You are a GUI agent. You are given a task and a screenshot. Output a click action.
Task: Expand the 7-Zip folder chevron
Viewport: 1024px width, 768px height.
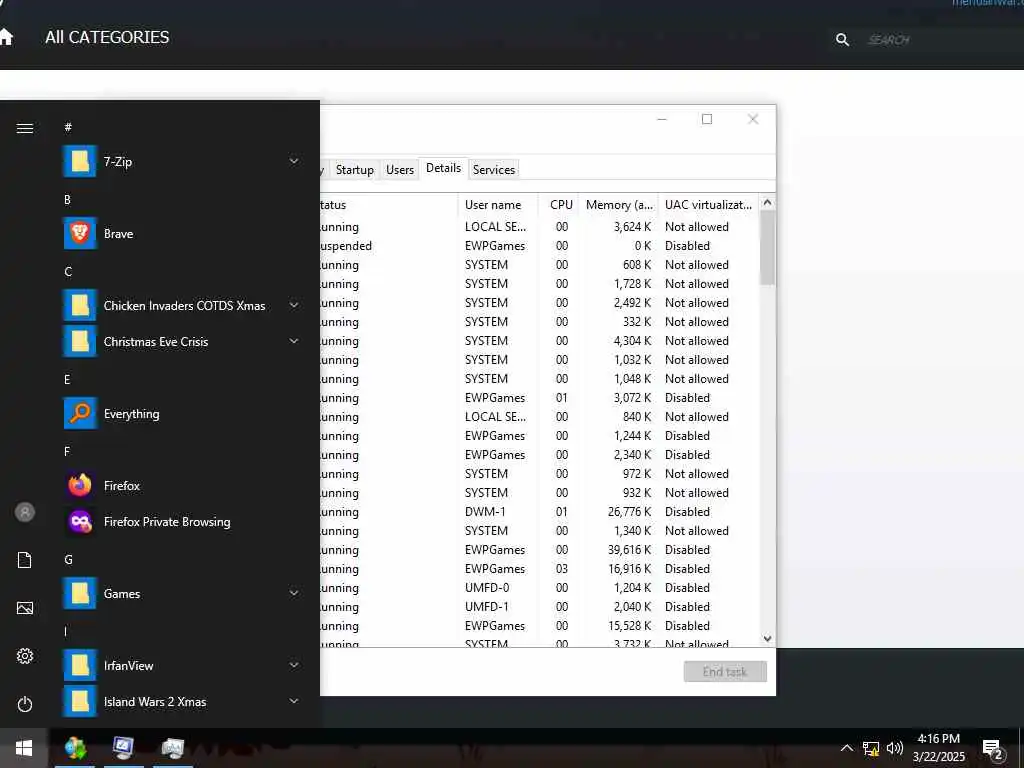coord(295,161)
